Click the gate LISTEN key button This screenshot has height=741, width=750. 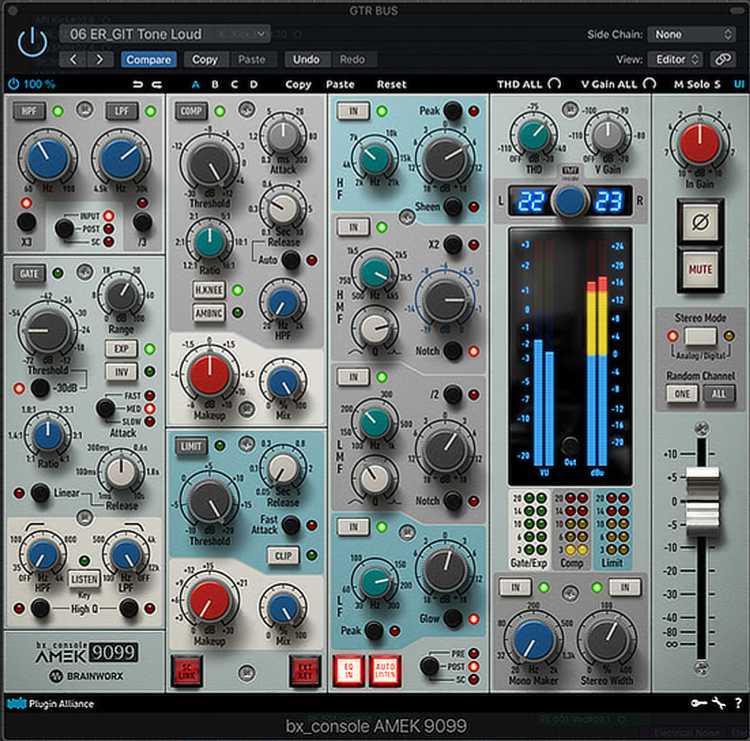click(84, 579)
